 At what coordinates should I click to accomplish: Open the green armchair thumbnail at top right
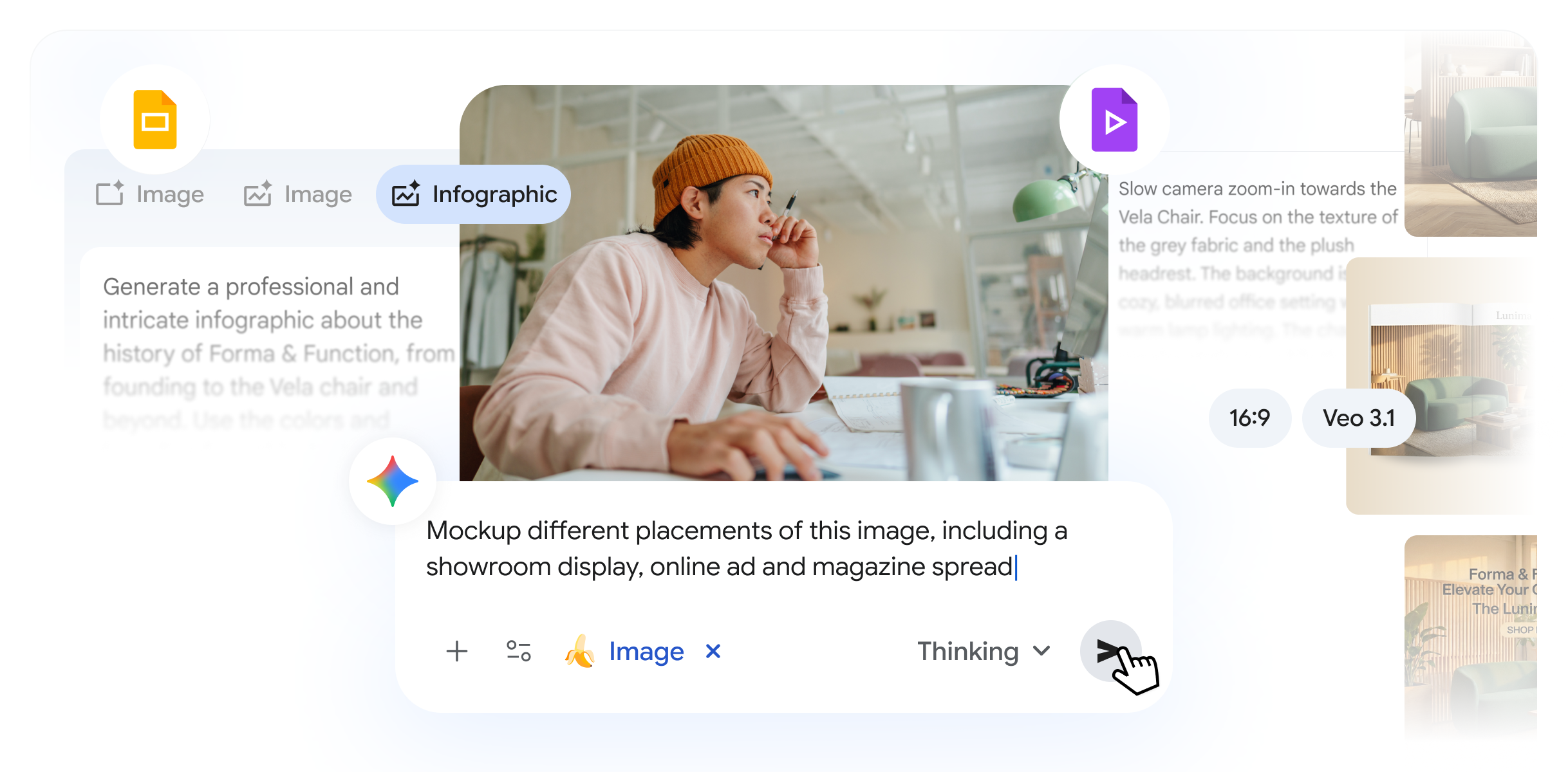click(1471, 135)
